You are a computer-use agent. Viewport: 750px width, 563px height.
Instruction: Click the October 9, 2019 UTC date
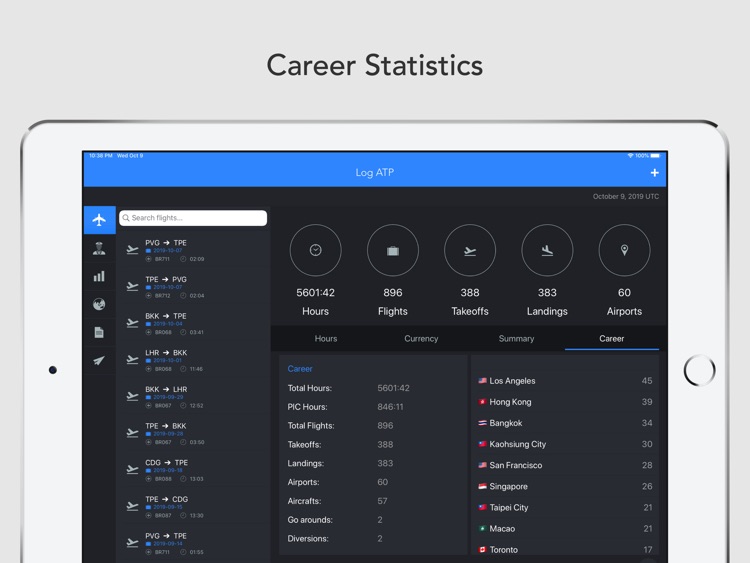click(626, 197)
